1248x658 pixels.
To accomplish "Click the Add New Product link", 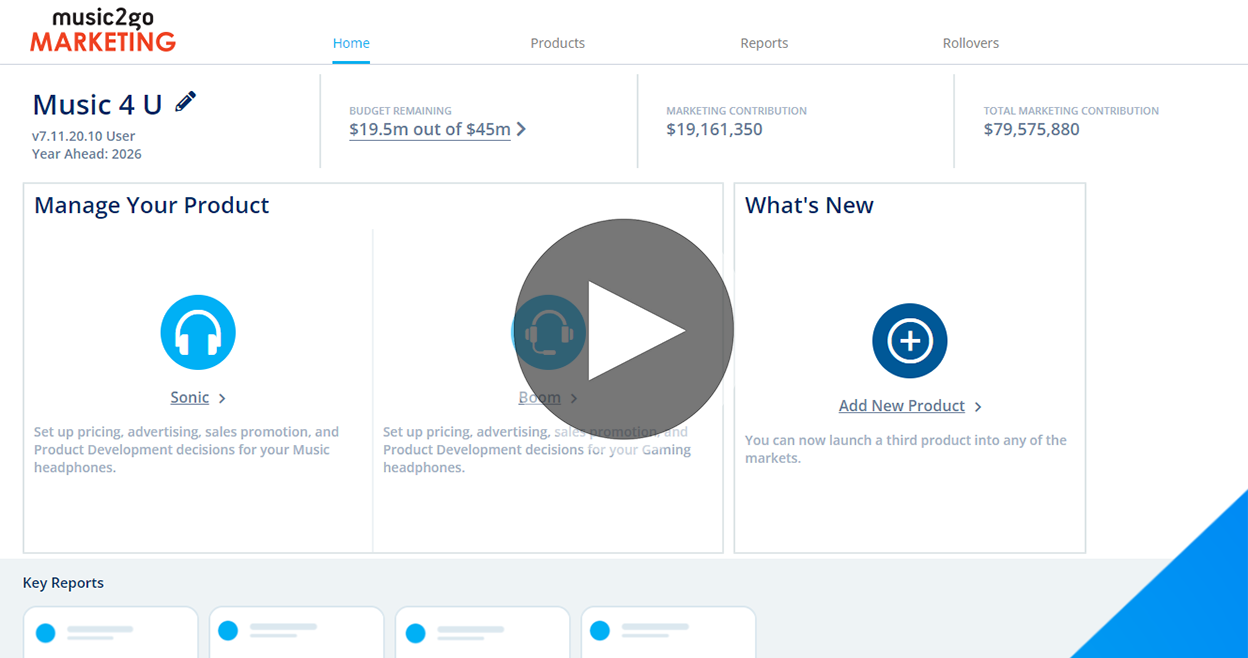I will (901, 405).
